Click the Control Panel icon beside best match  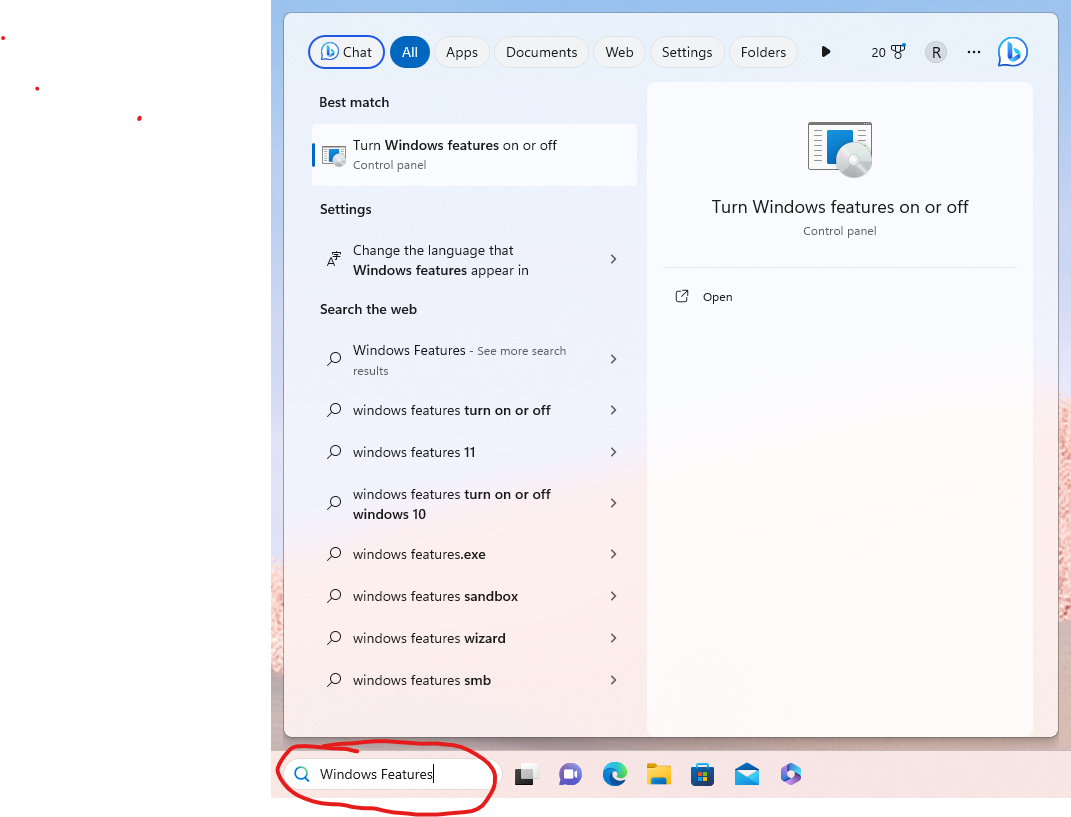[x=333, y=155]
